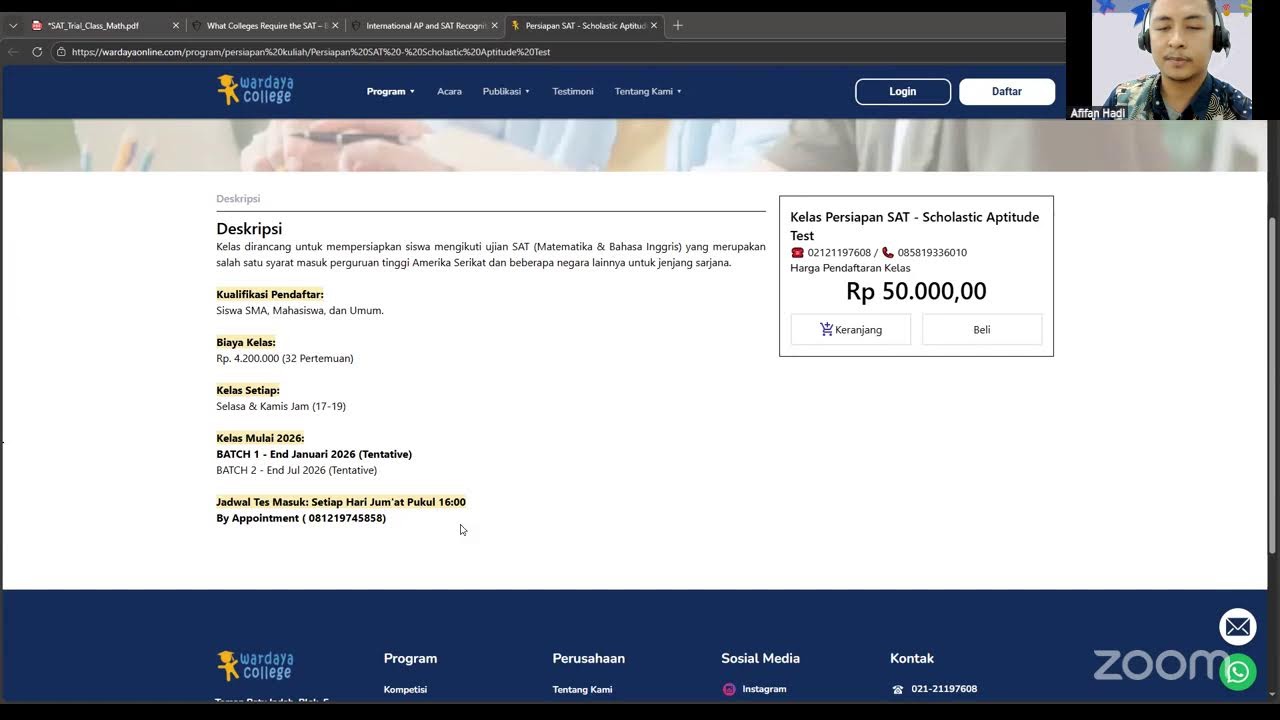The height and width of the screenshot is (720, 1280).
Task: Click the Beli button
Action: click(982, 329)
